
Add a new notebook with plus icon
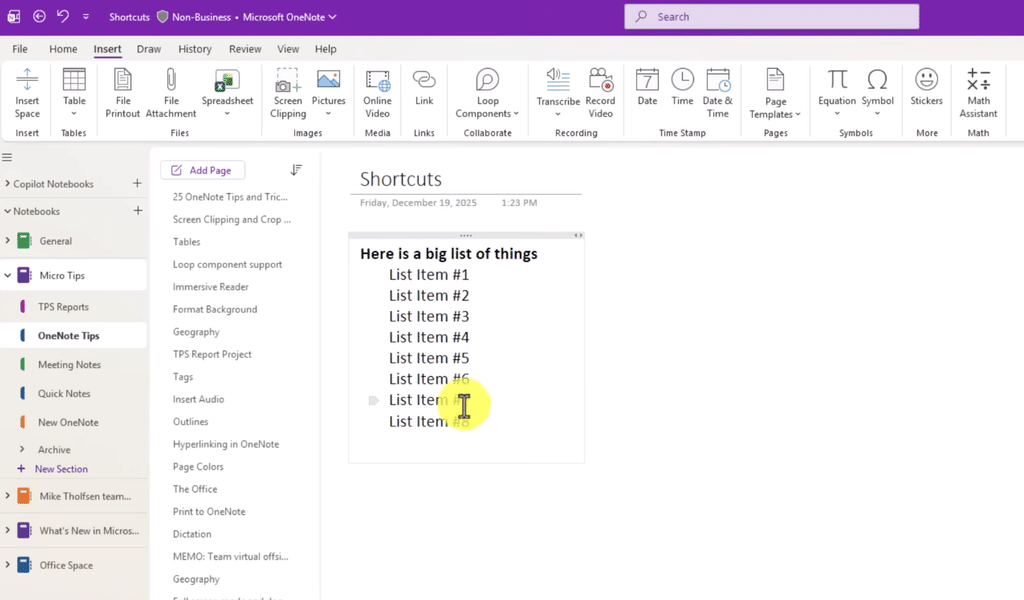point(138,211)
